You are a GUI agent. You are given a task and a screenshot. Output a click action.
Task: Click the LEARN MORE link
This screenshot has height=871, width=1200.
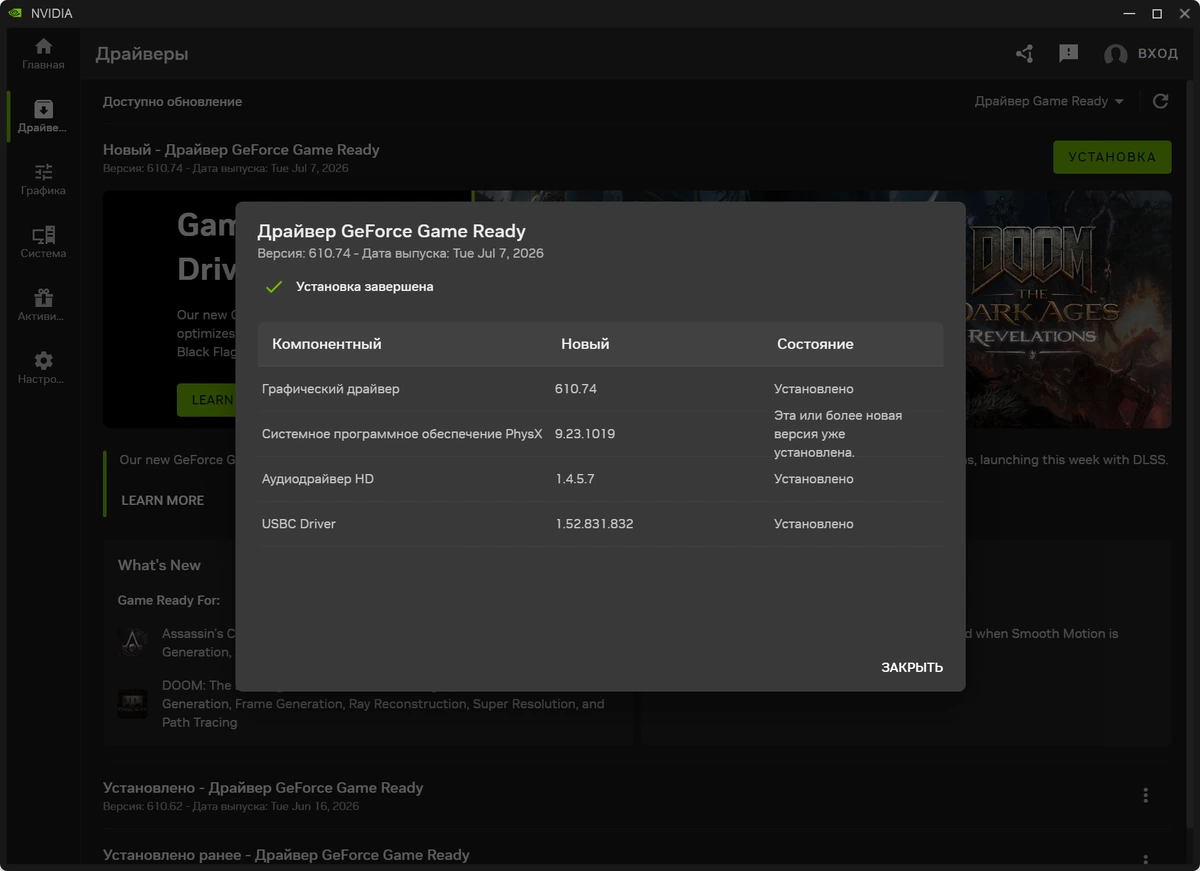click(162, 500)
